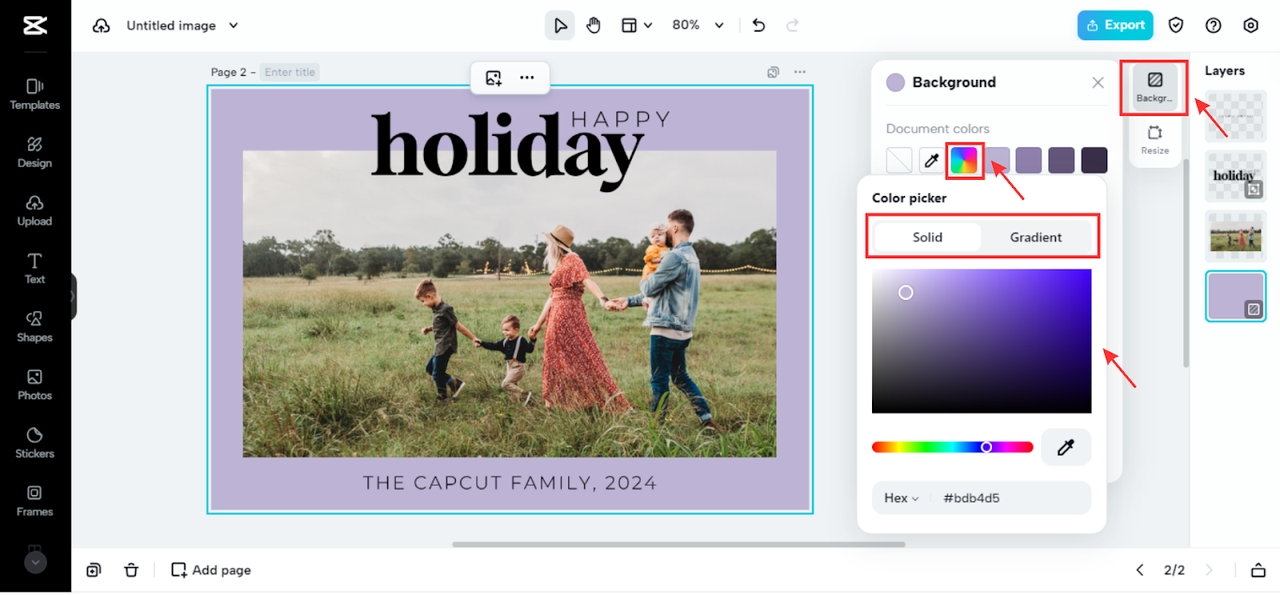Open the Design sidebar panel
This screenshot has width=1280, height=595.
[35, 152]
